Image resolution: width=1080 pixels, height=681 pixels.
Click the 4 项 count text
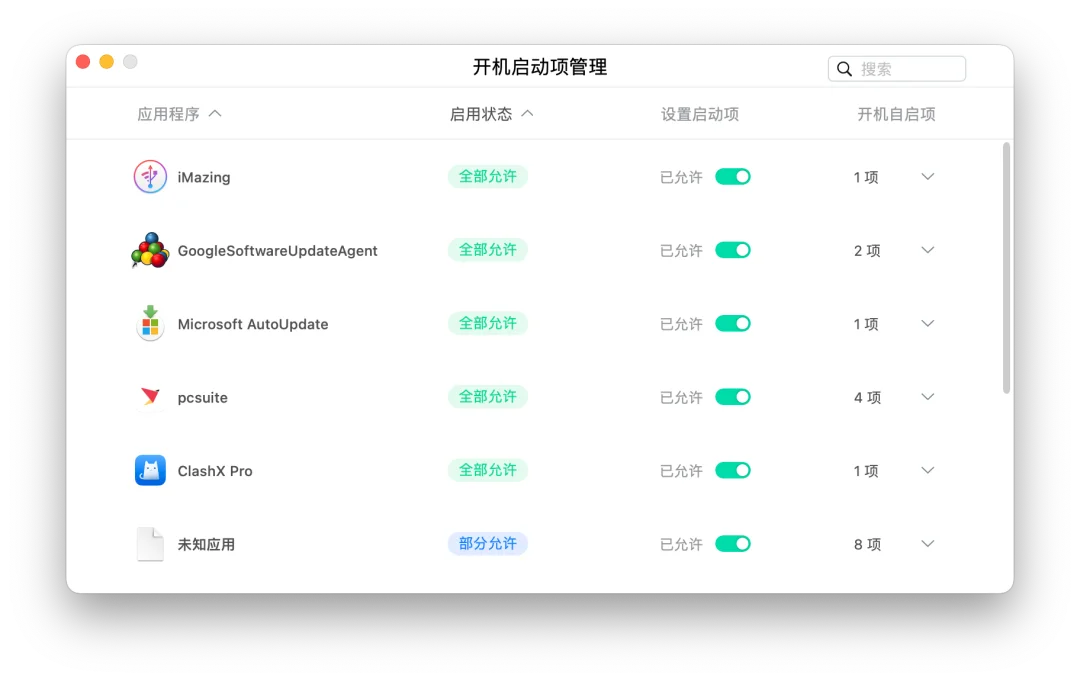click(x=867, y=398)
